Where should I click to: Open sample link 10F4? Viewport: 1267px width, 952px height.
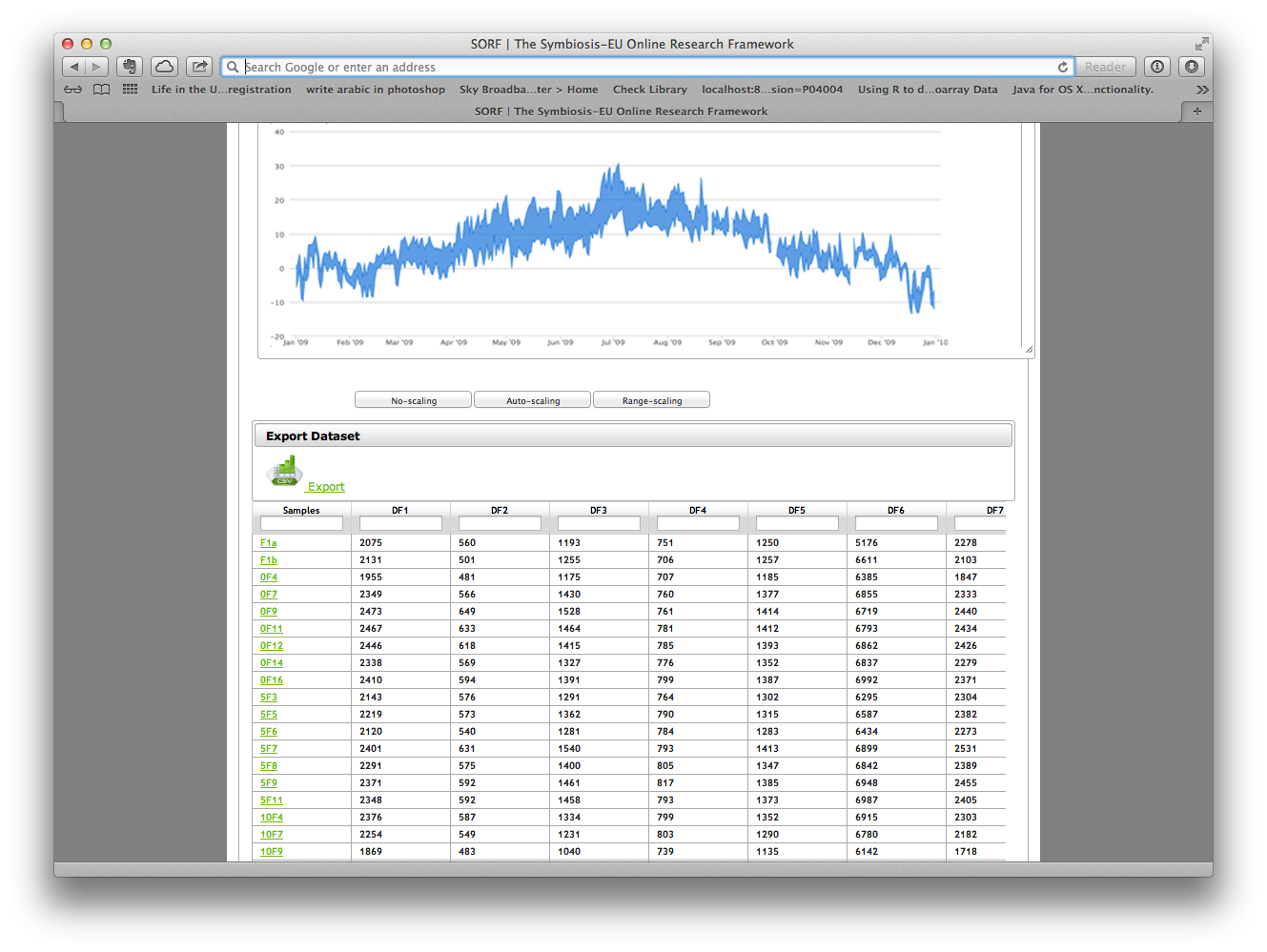coord(272,818)
